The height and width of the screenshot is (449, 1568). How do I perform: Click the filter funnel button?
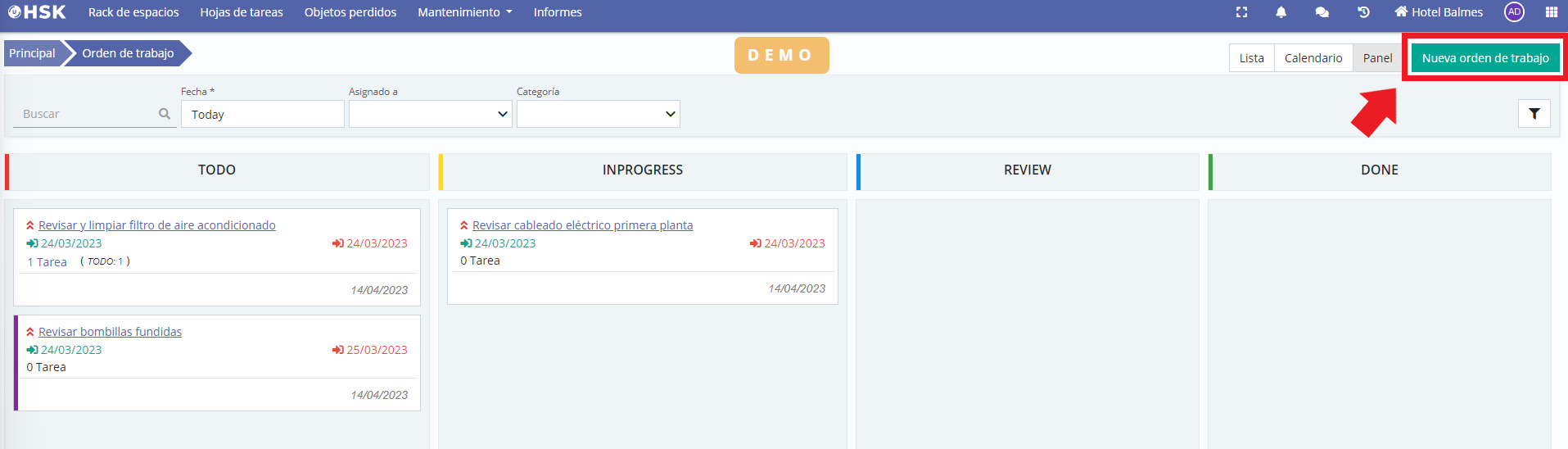pyautogui.click(x=1534, y=114)
